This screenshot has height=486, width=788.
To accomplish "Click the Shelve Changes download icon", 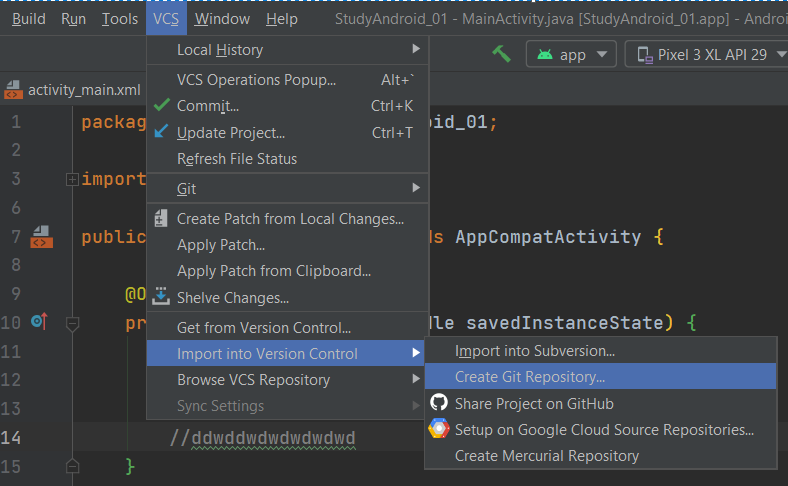I will tap(161, 296).
